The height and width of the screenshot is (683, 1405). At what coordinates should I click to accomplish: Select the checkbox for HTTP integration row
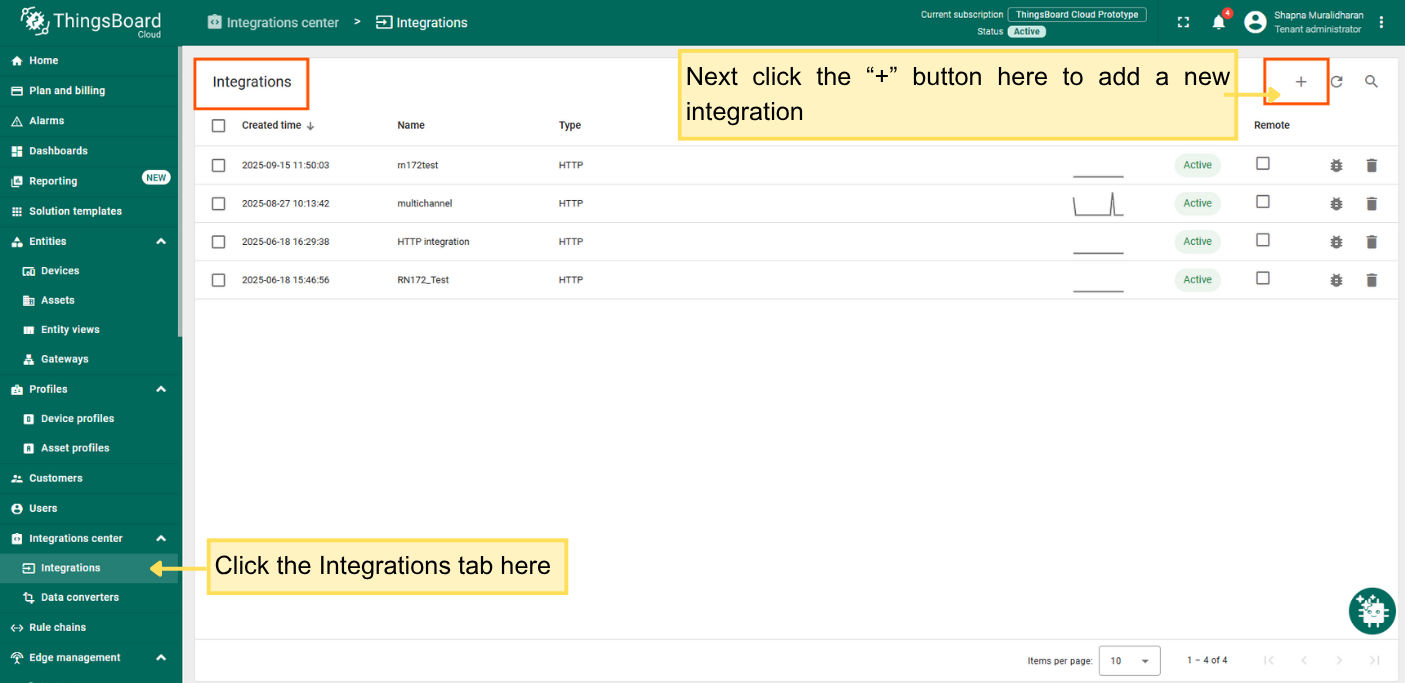pyautogui.click(x=219, y=242)
